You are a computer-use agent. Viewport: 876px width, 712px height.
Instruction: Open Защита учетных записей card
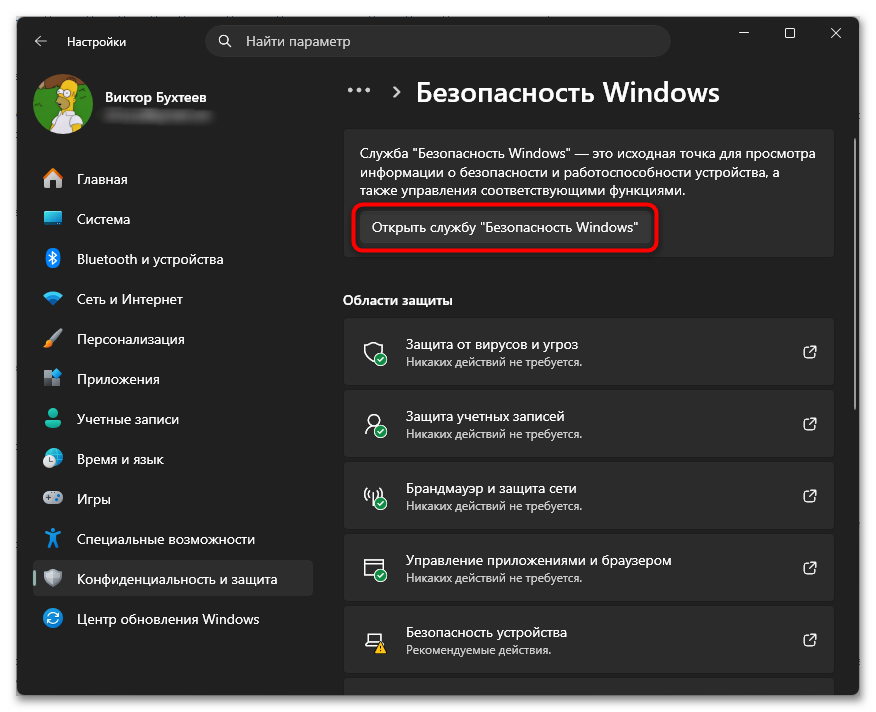(x=589, y=424)
